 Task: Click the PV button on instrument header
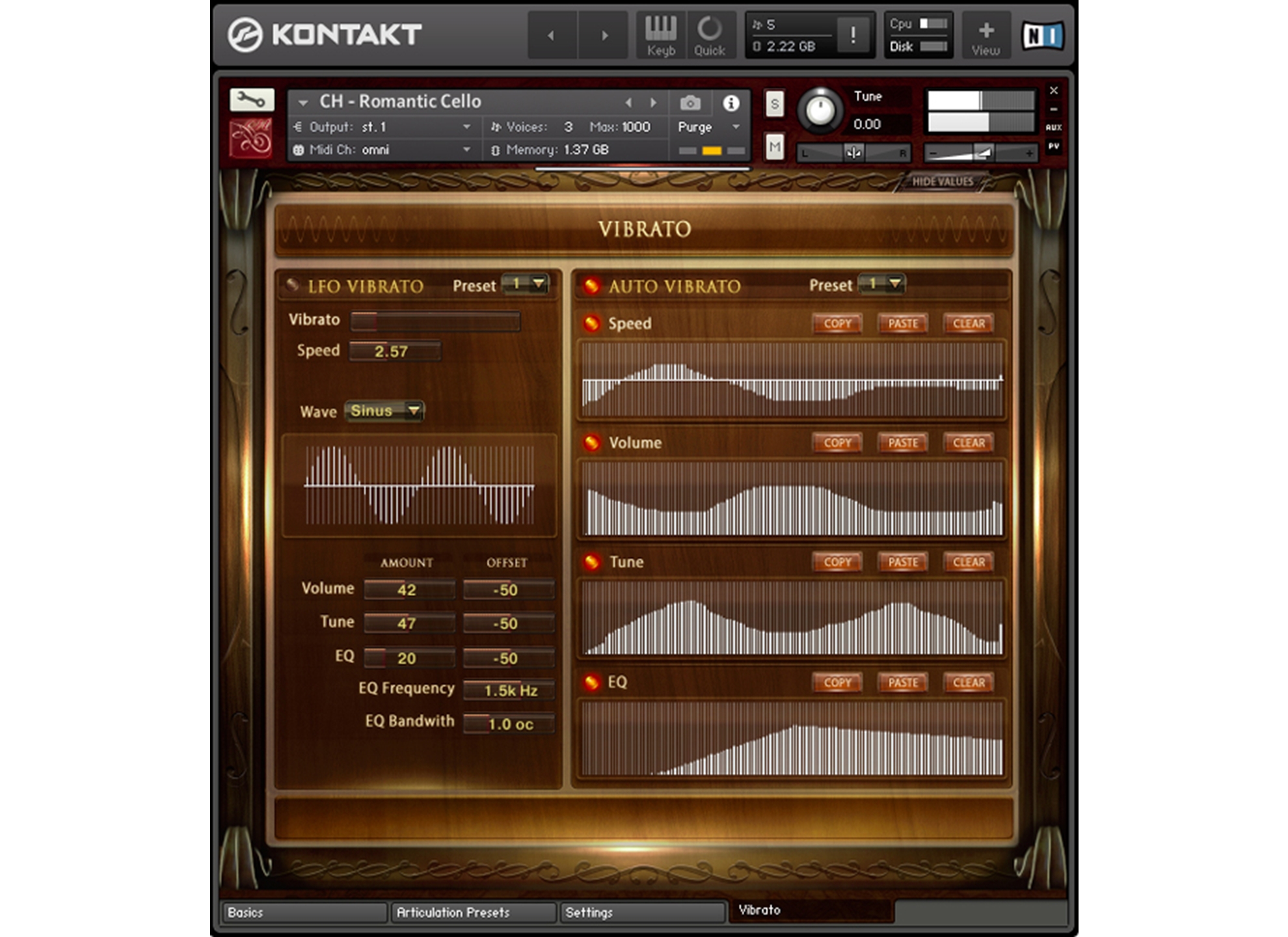point(1054,146)
